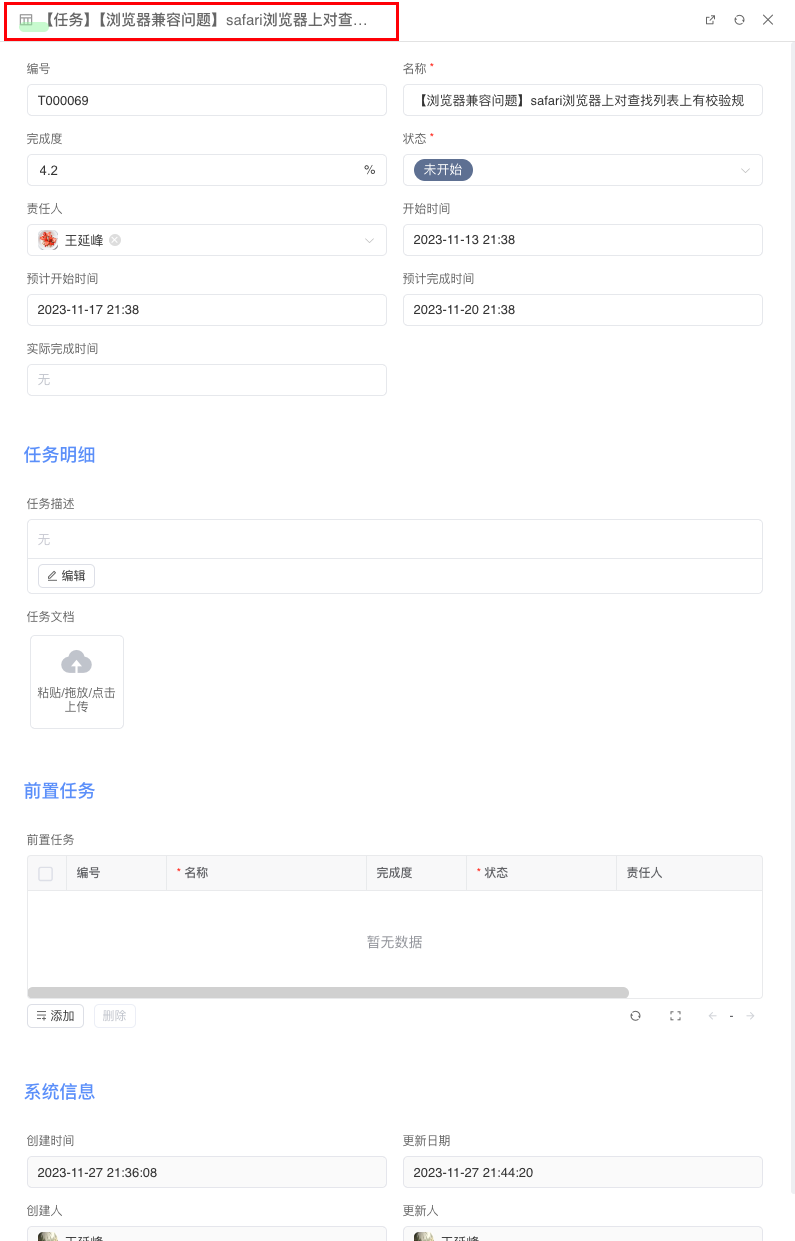795x1241 pixels.
Task: Click the 编辑 button under 任务描述
Action: coord(66,576)
